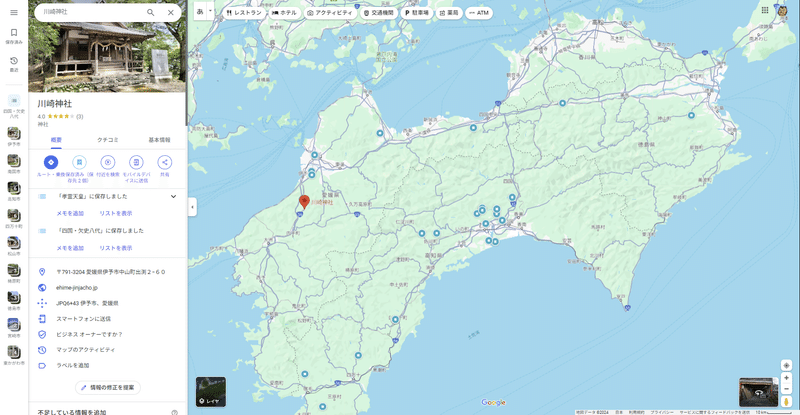Screen dimensions: 800x415
Task: Open the Google apps grid icon
Action: tap(765, 10)
